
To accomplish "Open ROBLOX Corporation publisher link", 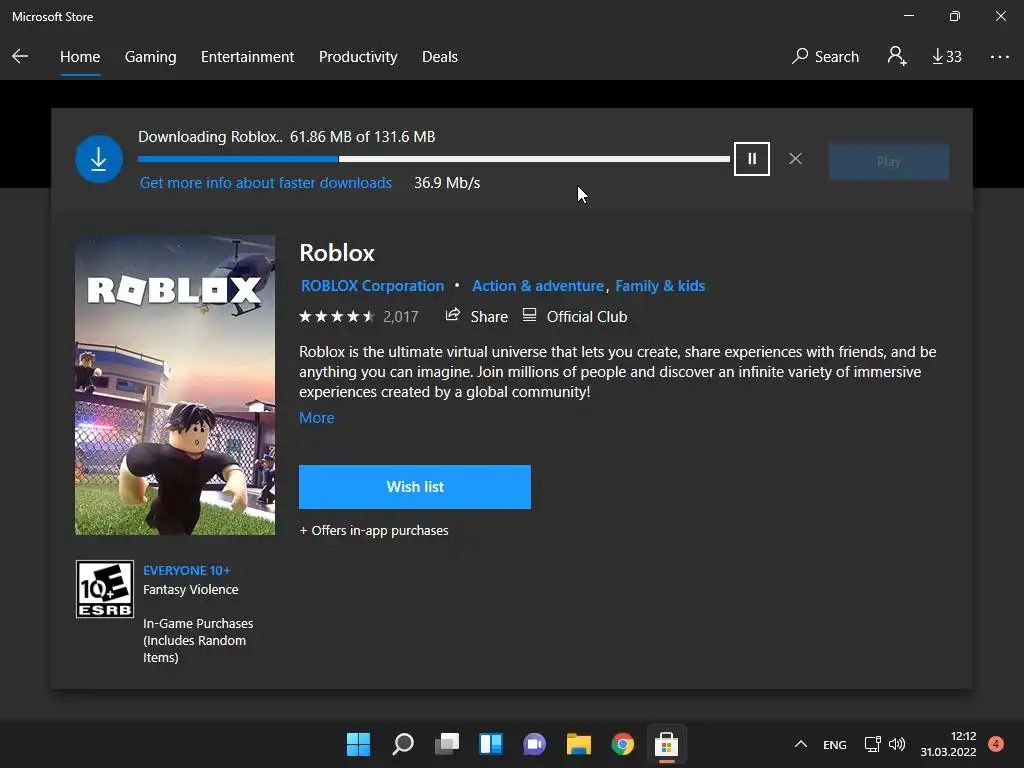I will pyautogui.click(x=372, y=286).
